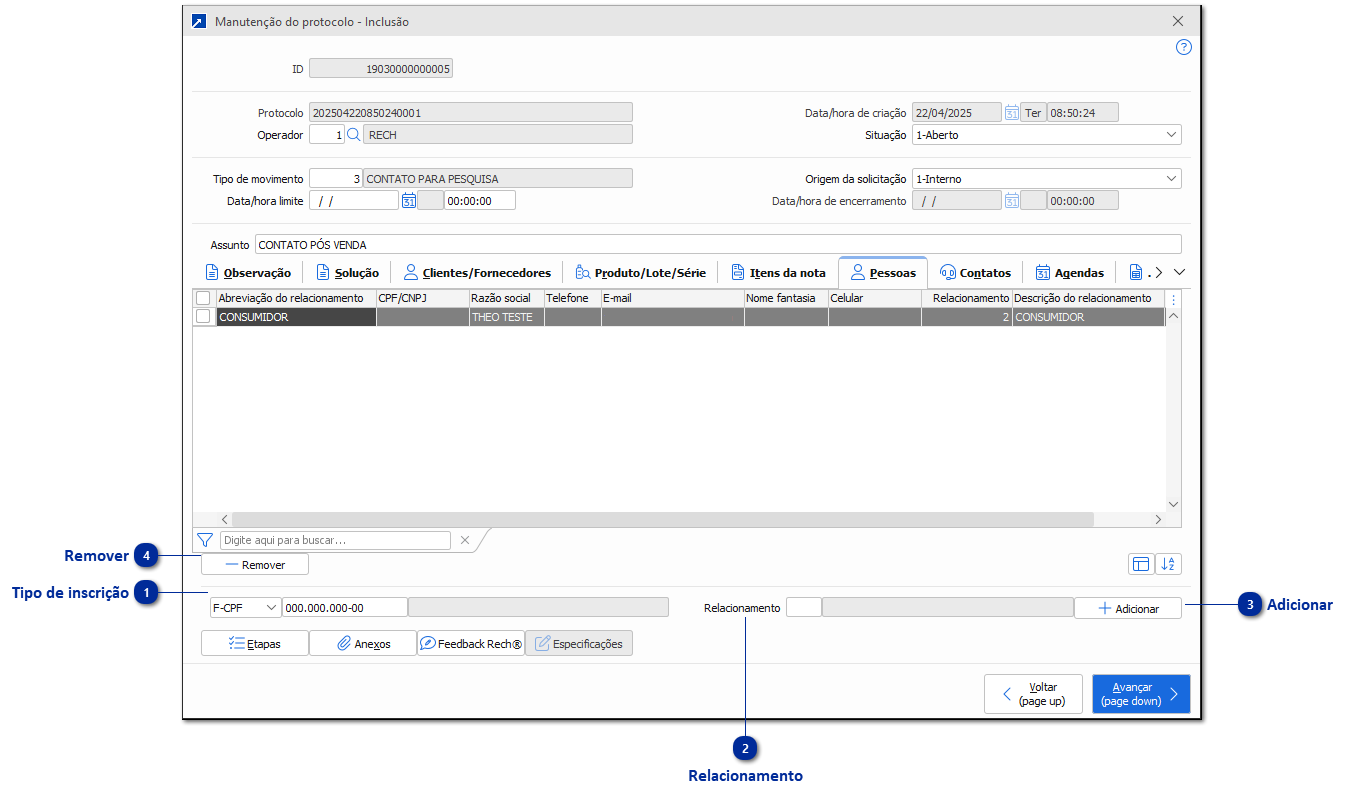Show more tabs with the right arrow
This screenshot has width=1349, height=802.
click(1159, 272)
